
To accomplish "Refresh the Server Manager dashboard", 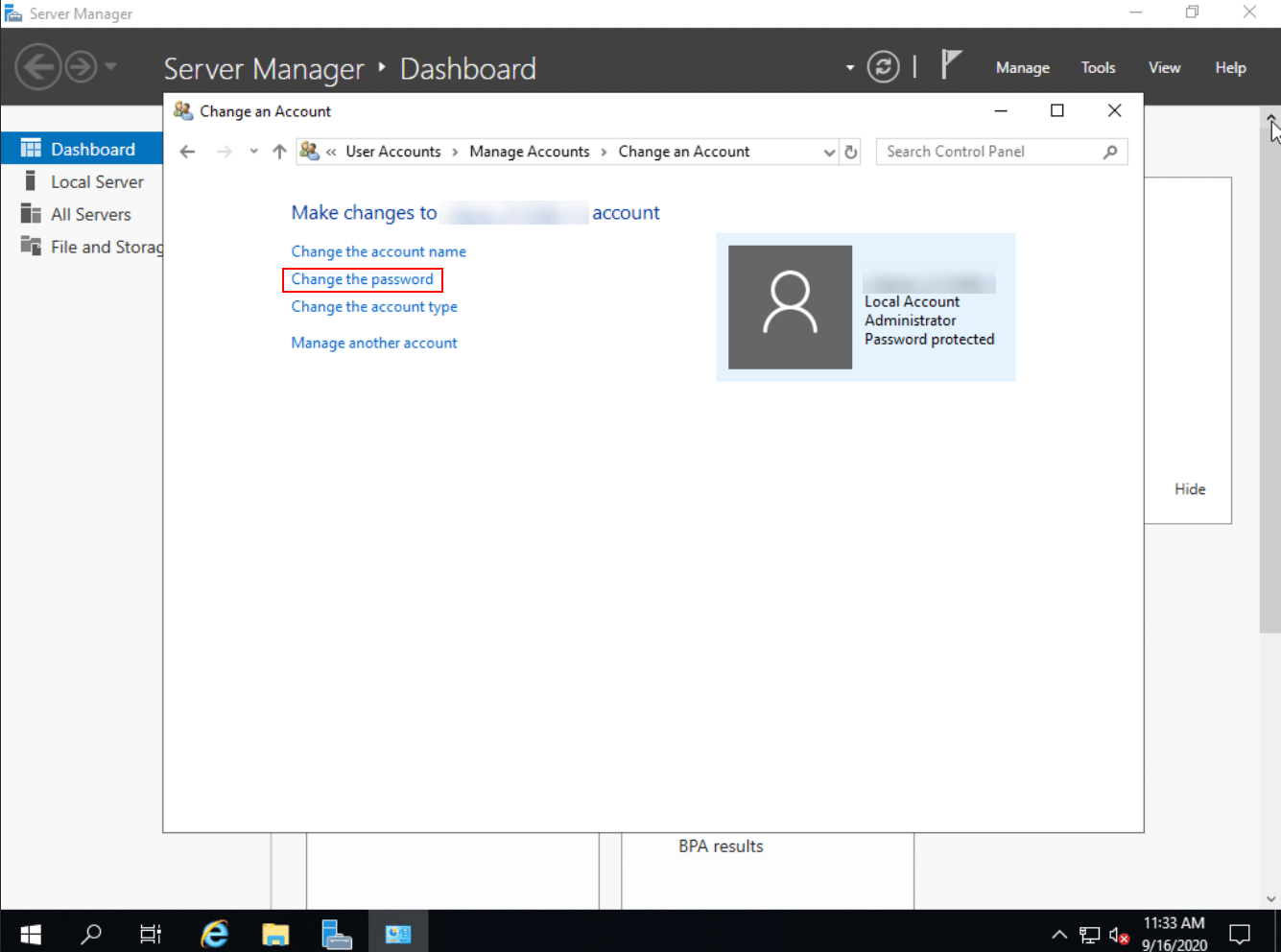I will (x=883, y=66).
